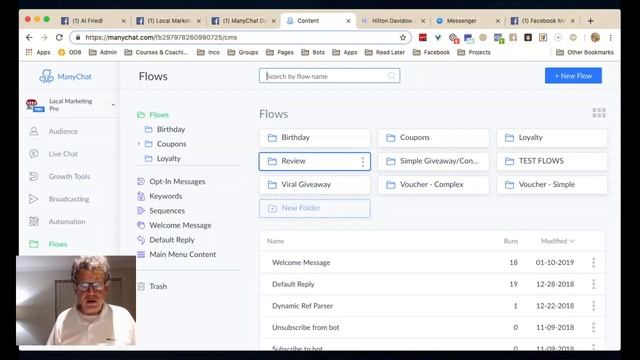Viewport: 640px width, 360px height.
Task: Switch to the Al Friedl Facebook tab
Action: [x=93, y=21]
